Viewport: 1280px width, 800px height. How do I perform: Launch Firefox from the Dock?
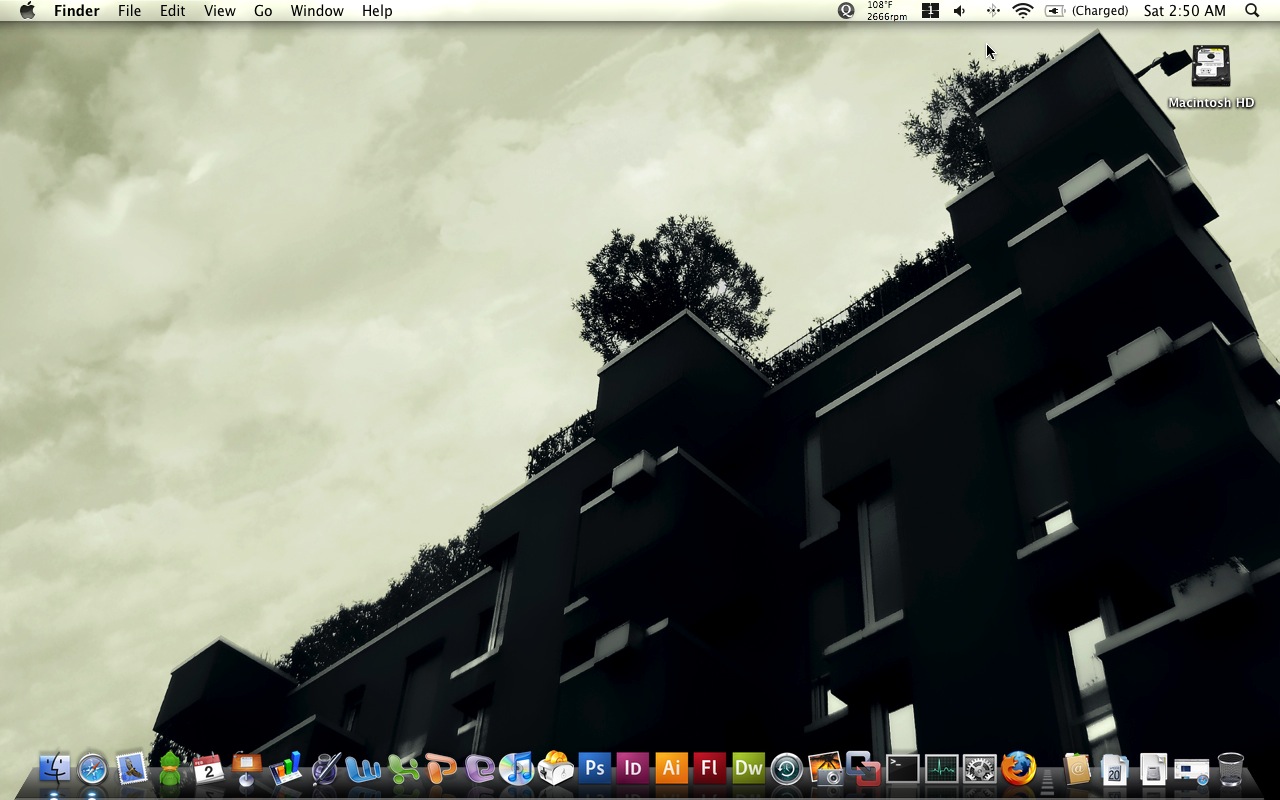(1019, 769)
